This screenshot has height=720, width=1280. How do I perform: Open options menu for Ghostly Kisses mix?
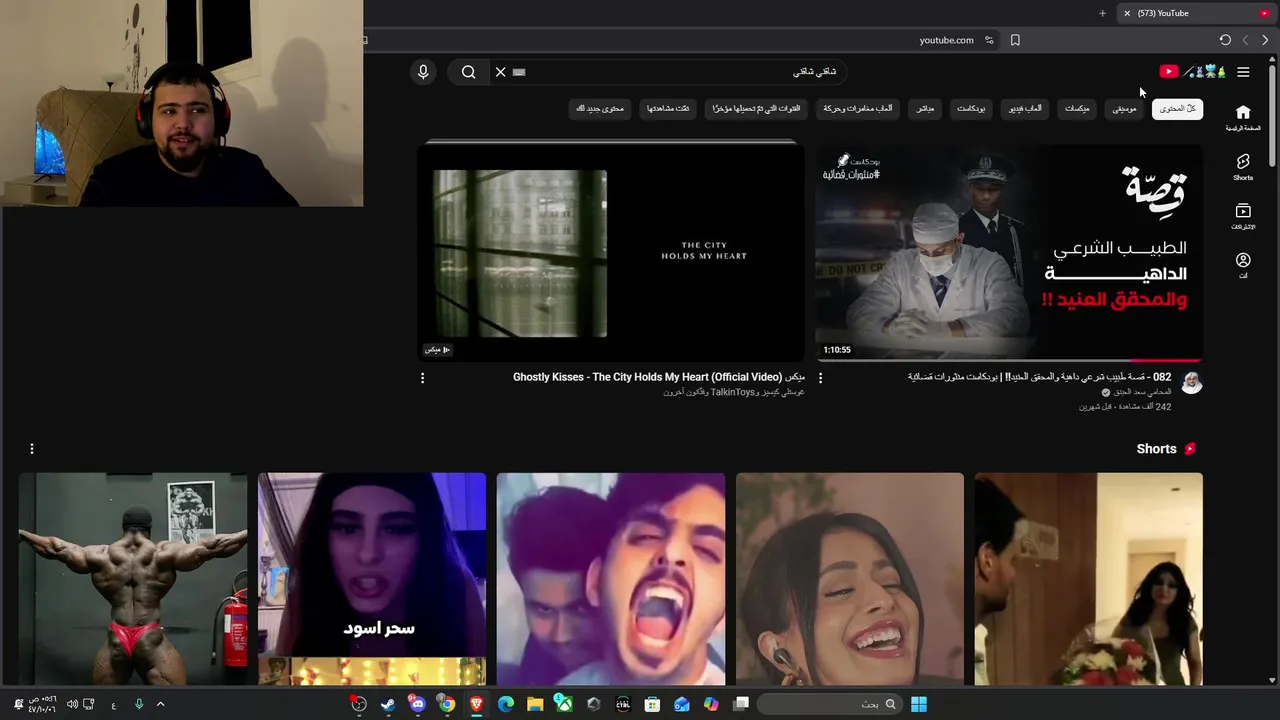[x=422, y=378]
